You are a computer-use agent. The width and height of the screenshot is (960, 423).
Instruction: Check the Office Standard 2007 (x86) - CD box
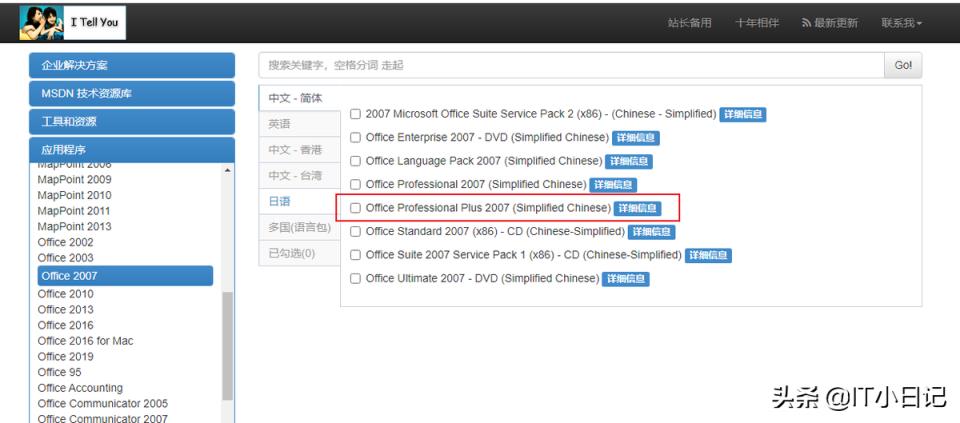pos(355,231)
